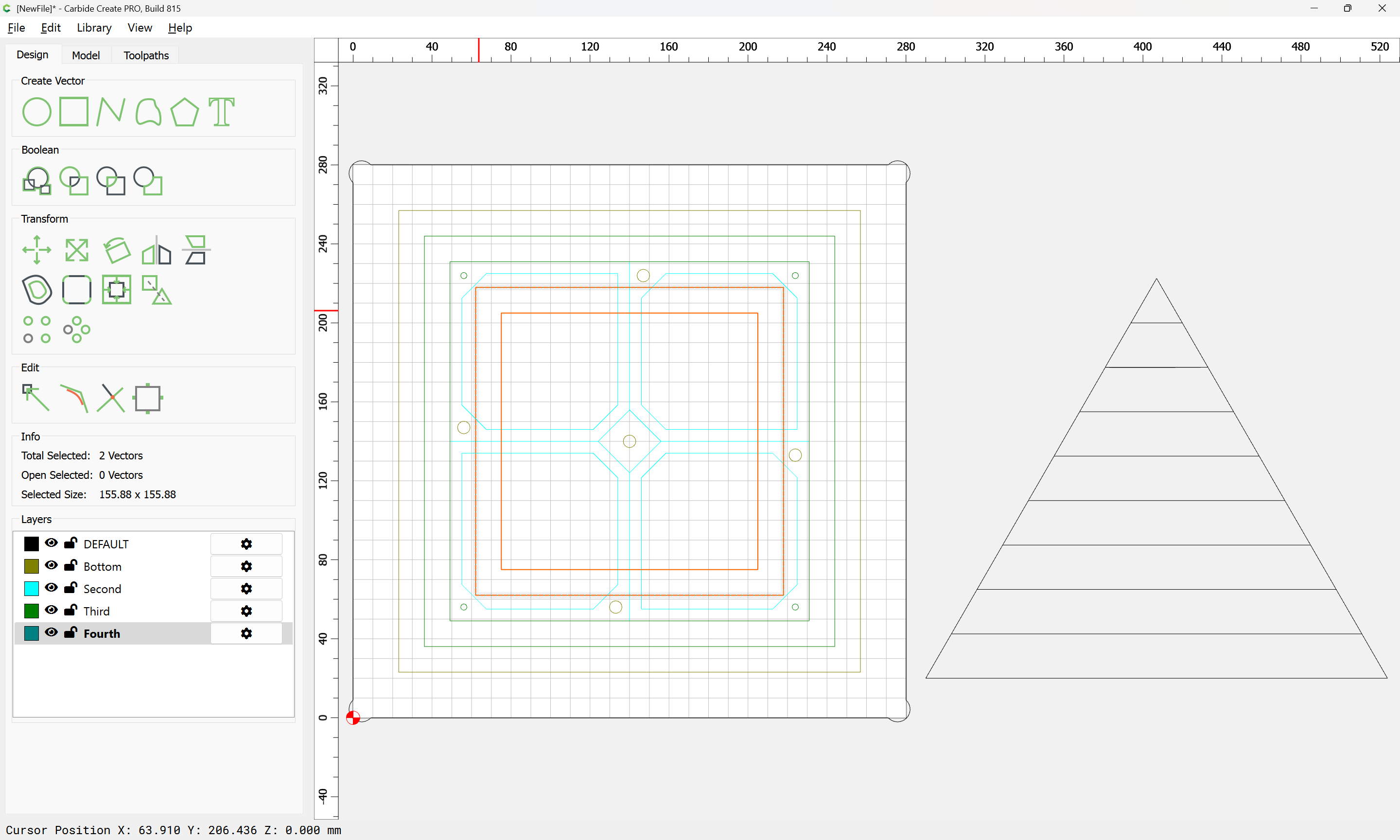This screenshot has height=840, width=1400.
Task: Click the teal Fourth layer color swatch
Action: pos(32,633)
